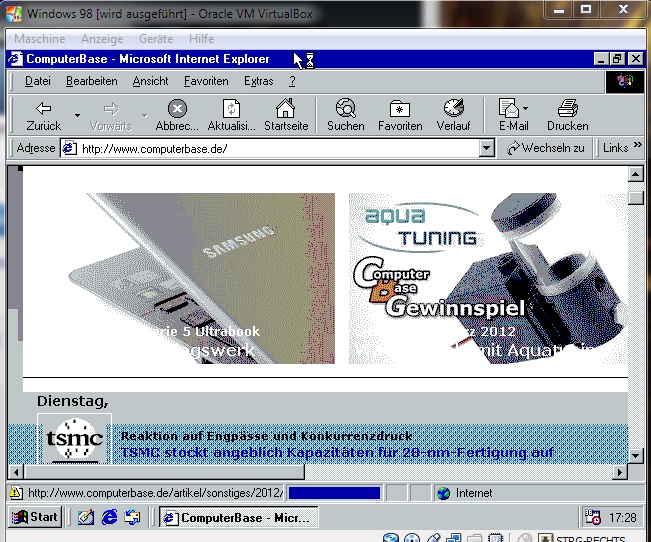Stop loading with the Abbrechen button
The image size is (651, 542).
point(177,115)
